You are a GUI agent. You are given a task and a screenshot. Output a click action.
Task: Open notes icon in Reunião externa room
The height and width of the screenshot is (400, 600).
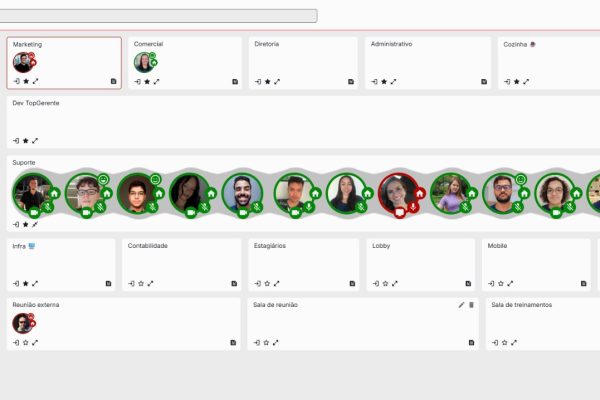233,343
